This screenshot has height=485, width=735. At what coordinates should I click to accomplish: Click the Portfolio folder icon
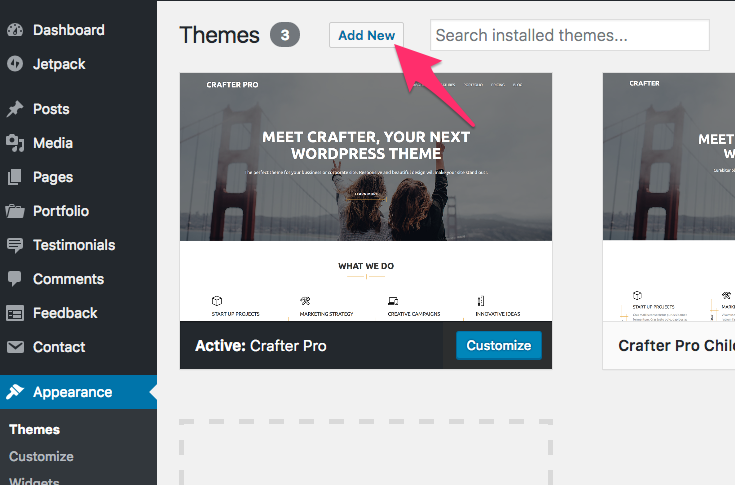(x=15, y=211)
